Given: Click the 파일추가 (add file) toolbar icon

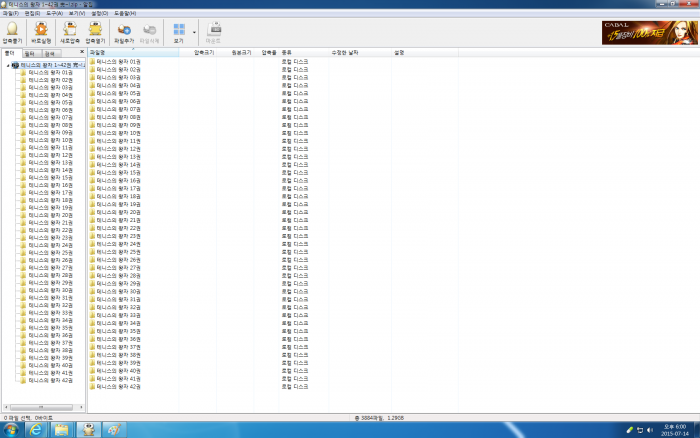Looking at the screenshot, I should click(125, 33).
